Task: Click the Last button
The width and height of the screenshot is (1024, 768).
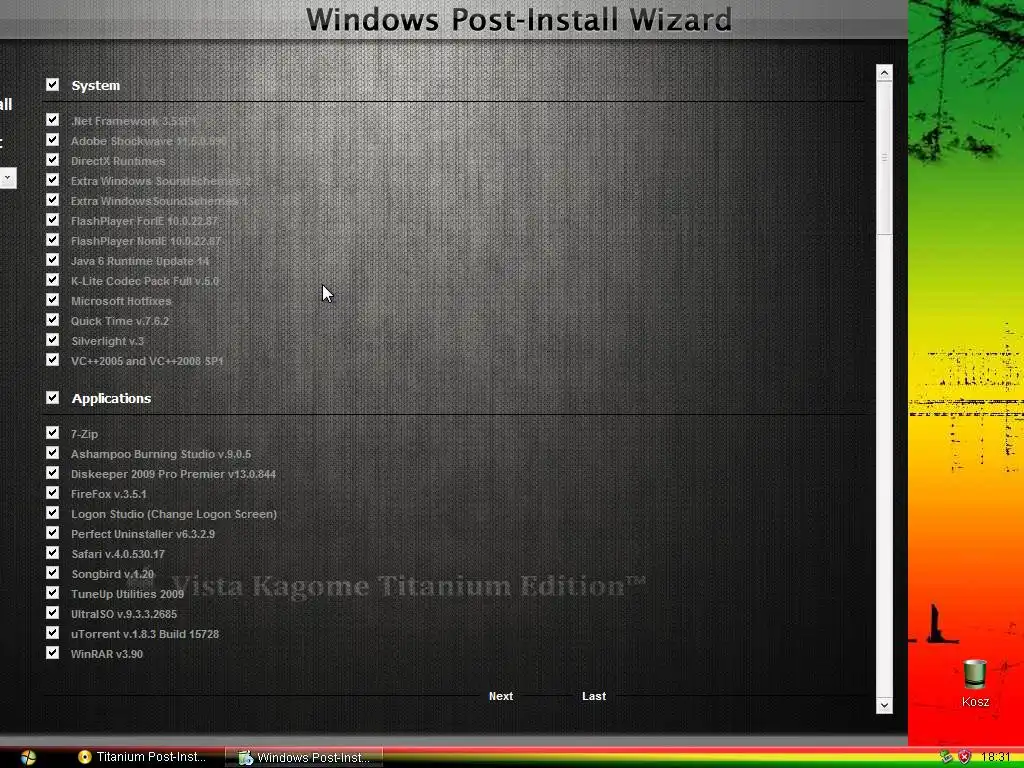Action: [594, 696]
